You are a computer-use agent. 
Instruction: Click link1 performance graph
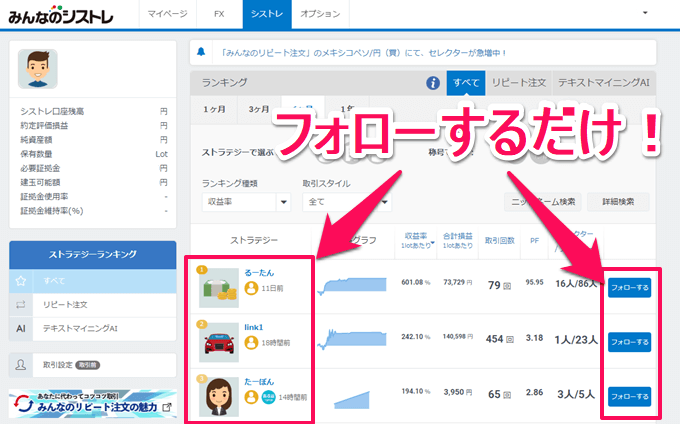click(x=352, y=339)
